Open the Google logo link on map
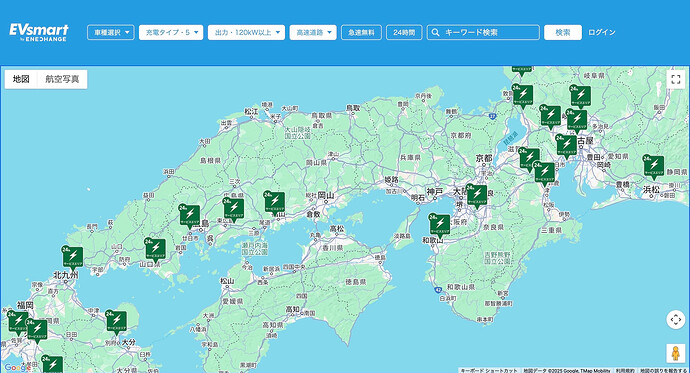Screen dimensions: 690x373 point(17,367)
